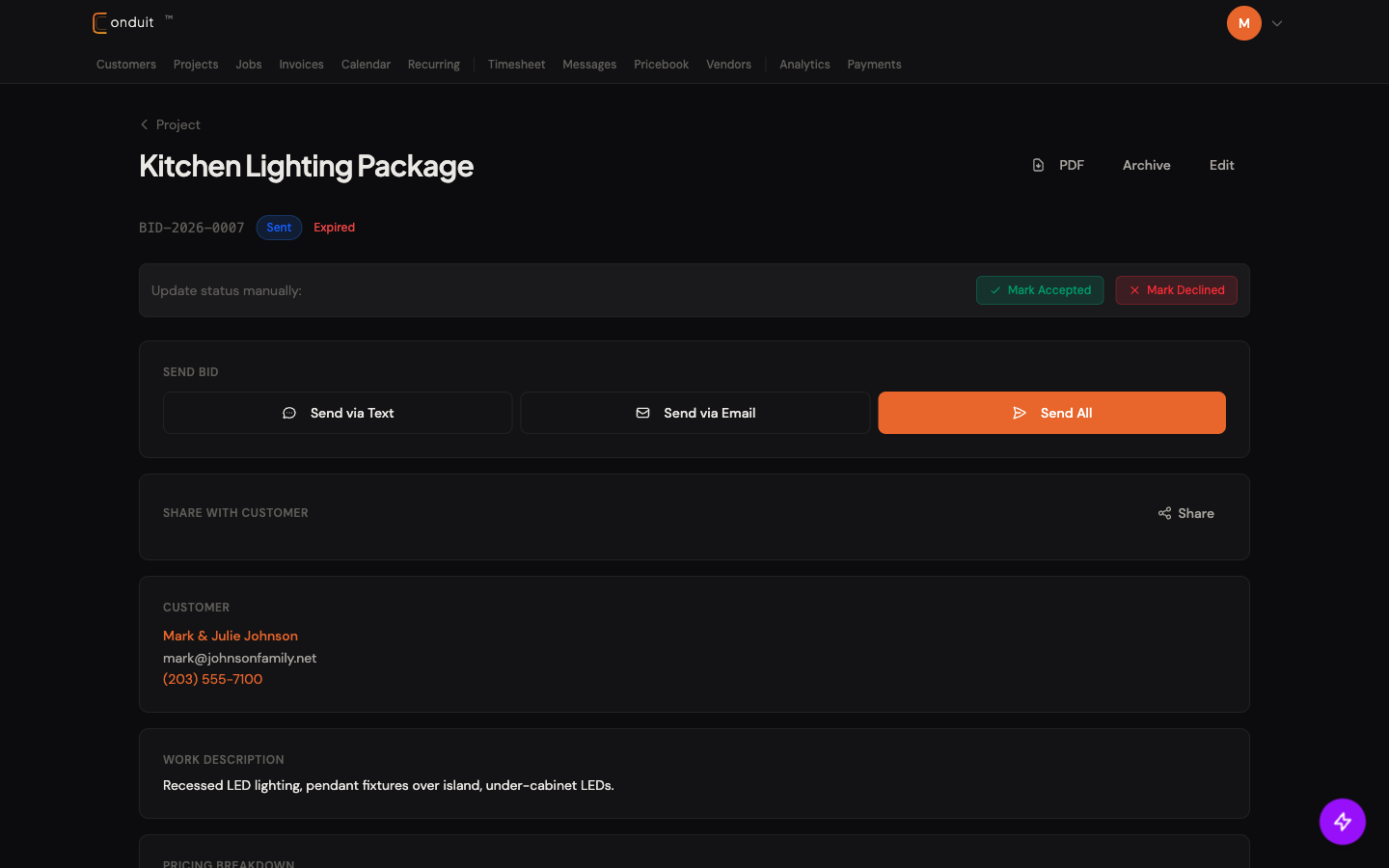Go to the Jobs section
1389x868 pixels.
coord(249,65)
